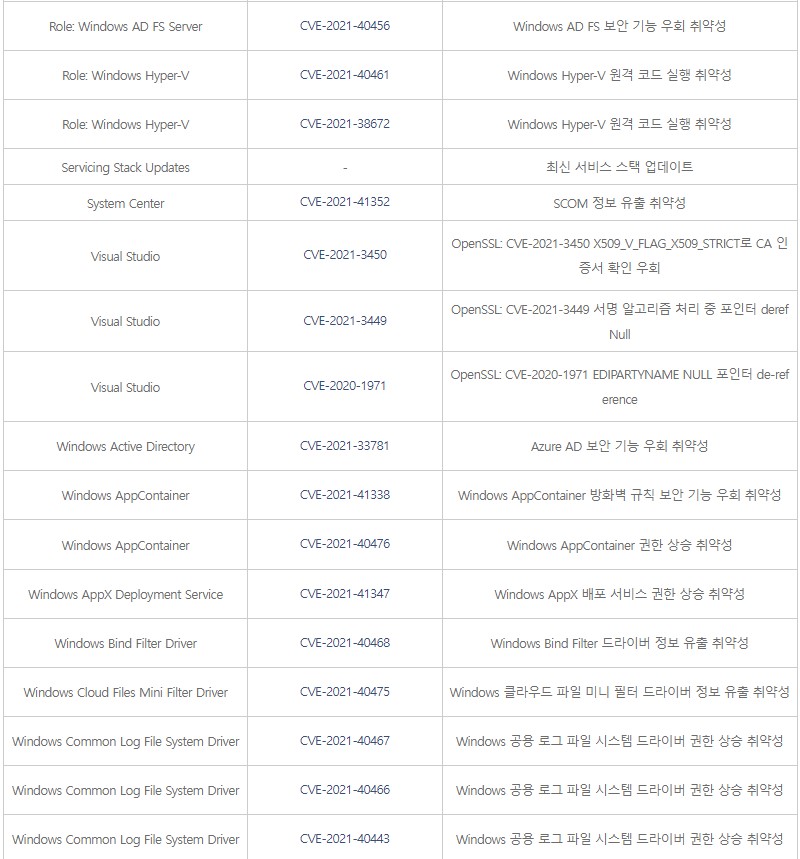
Task: Click the CVE-2021-41338 link
Action: point(344,494)
